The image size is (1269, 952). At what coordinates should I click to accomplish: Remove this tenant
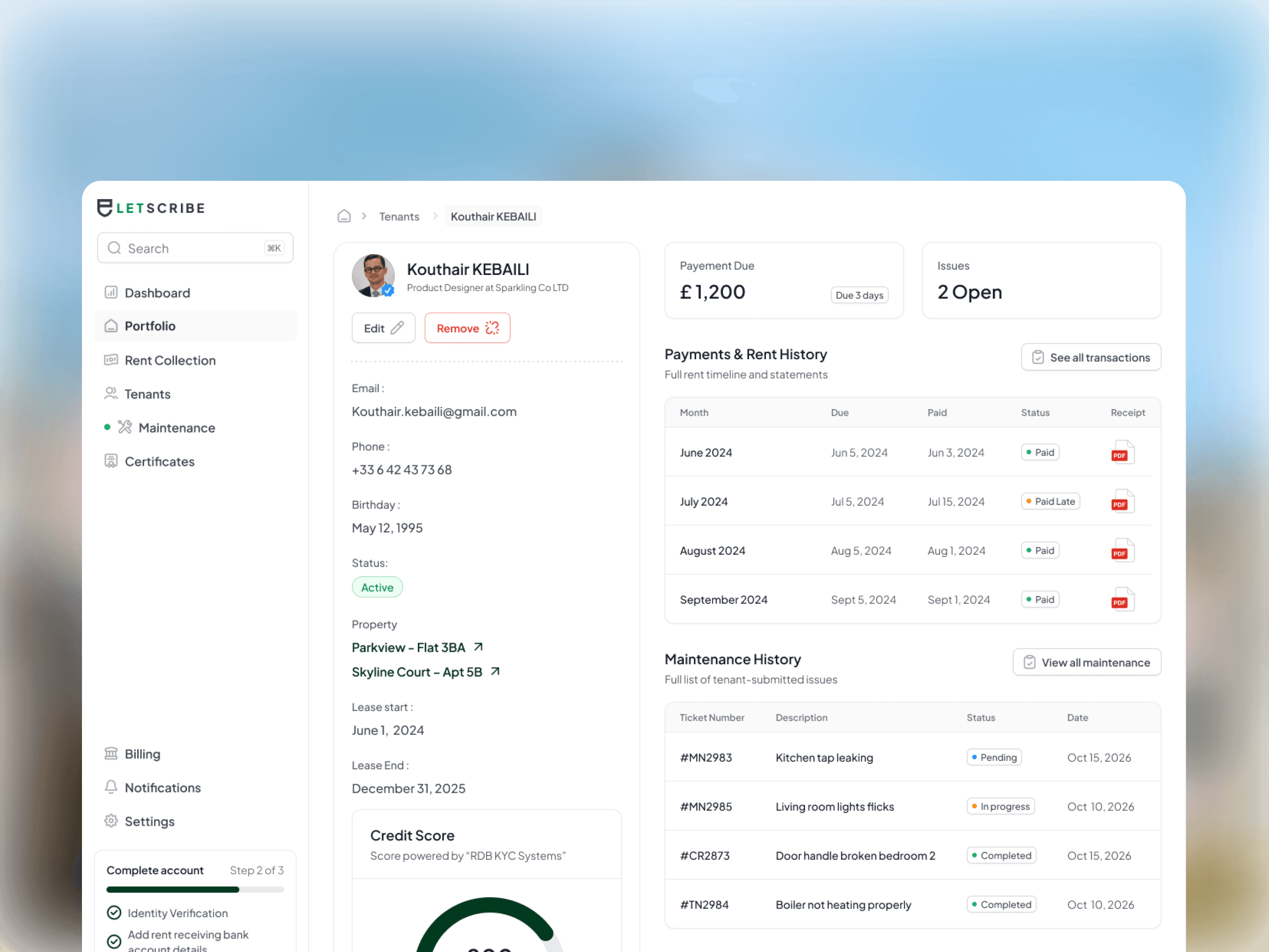(x=468, y=328)
